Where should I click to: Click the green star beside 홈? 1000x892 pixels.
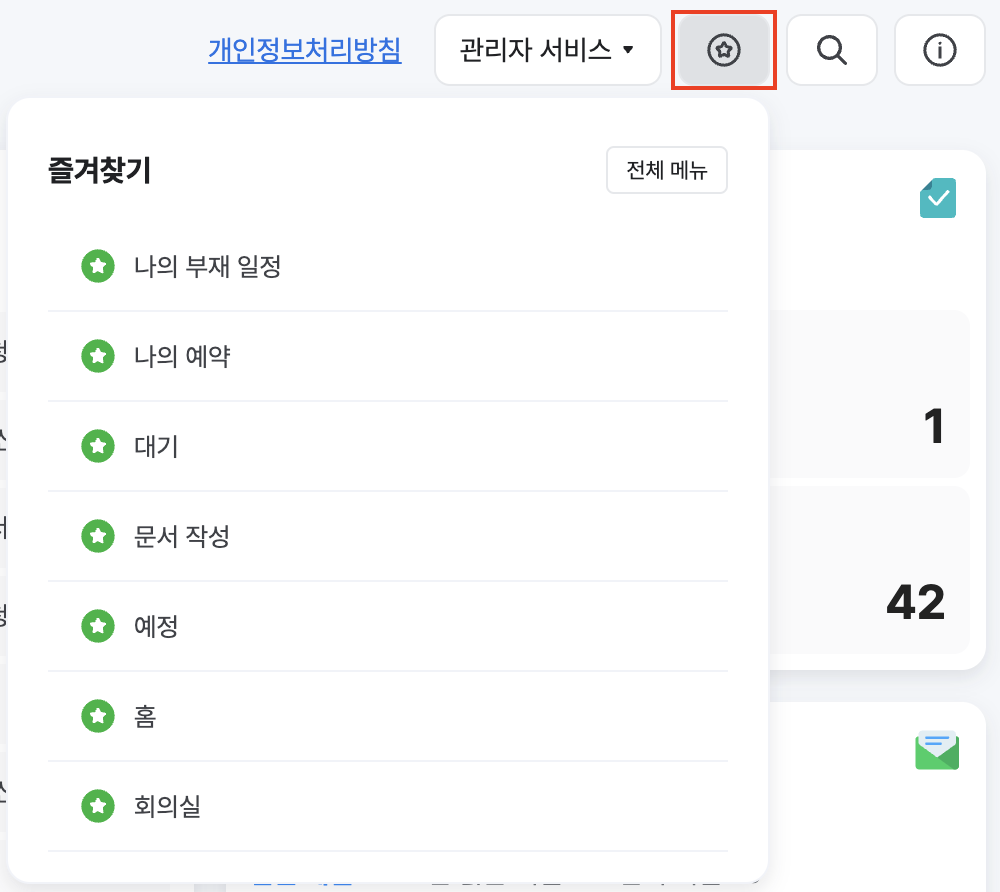97,716
